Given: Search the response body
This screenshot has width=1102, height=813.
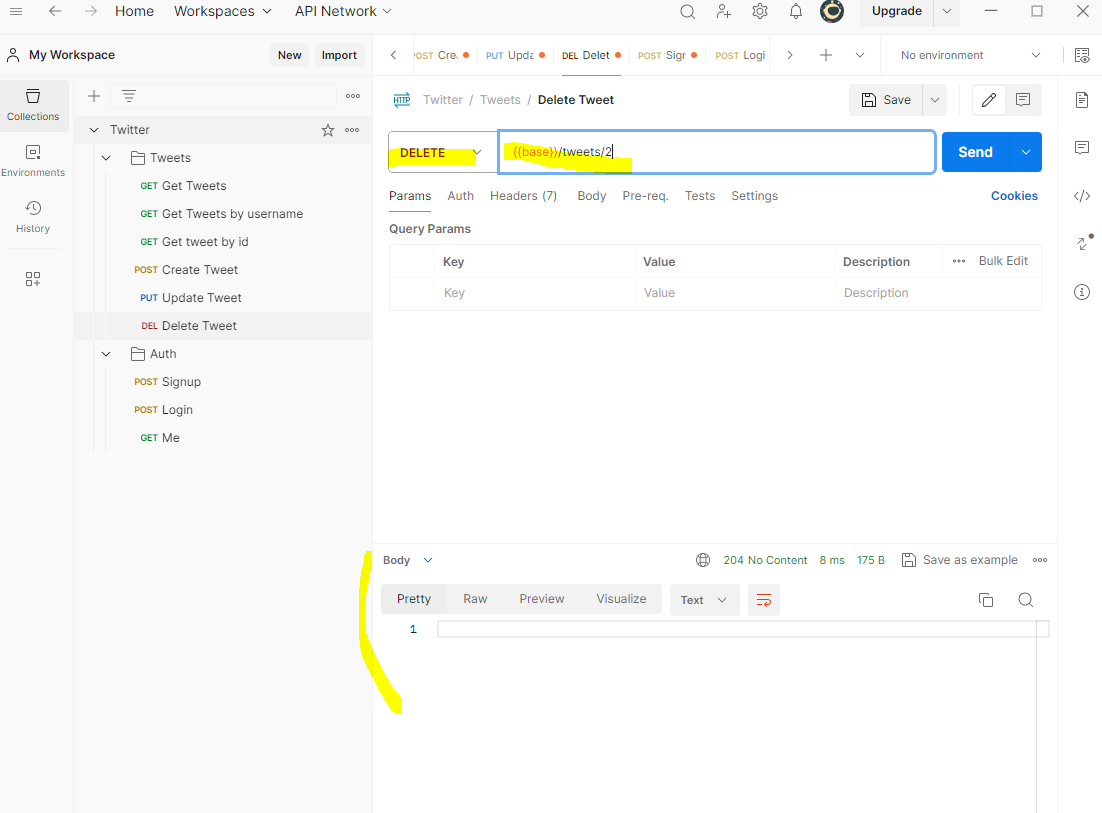Looking at the screenshot, I should [x=1025, y=600].
